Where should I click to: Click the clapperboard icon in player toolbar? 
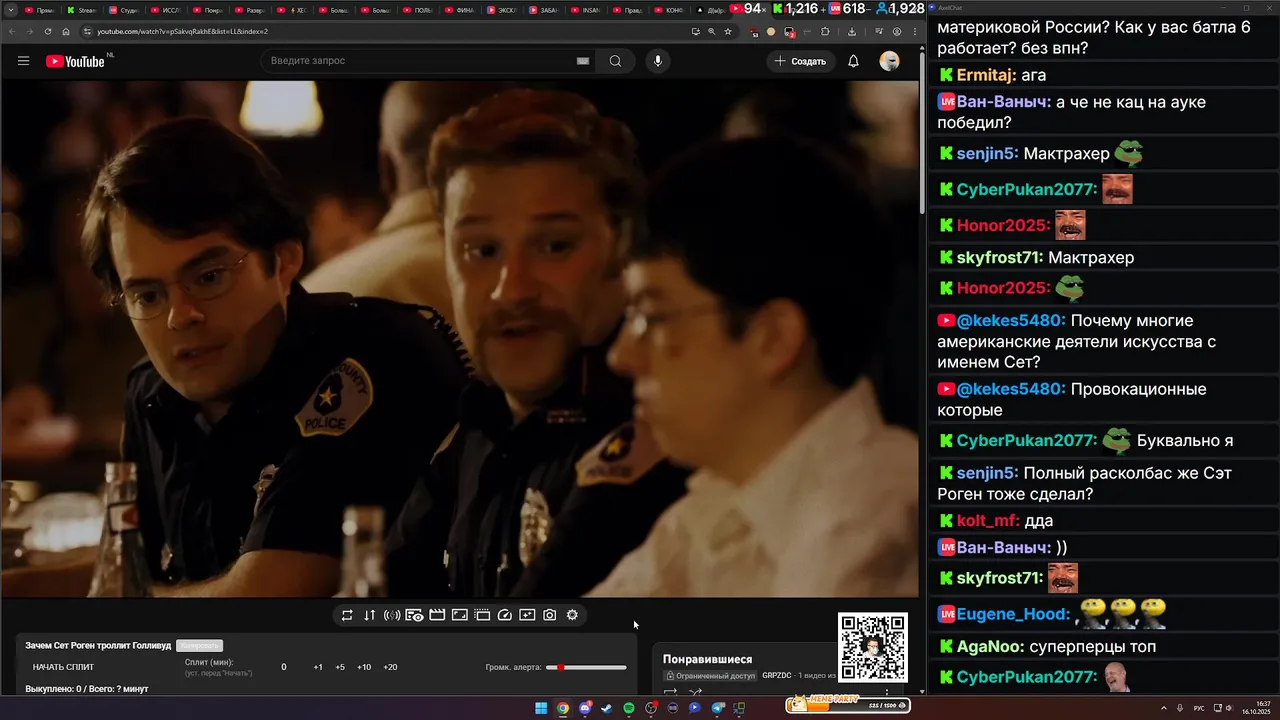tap(437, 615)
